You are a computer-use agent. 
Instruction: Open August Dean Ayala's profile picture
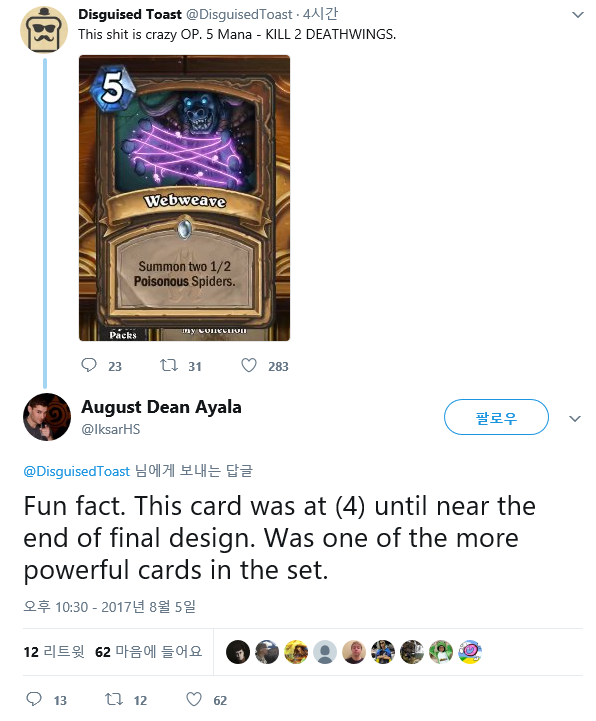pos(47,418)
